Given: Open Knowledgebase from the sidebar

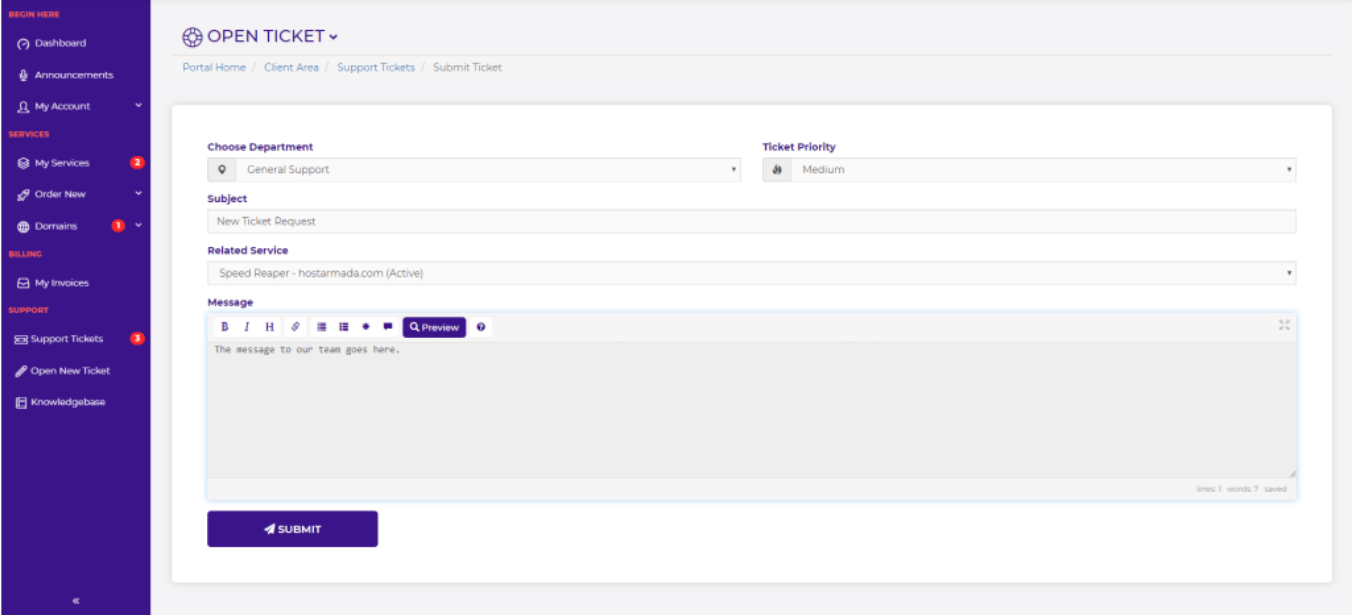Looking at the screenshot, I should pyautogui.click(x=67, y=402).
